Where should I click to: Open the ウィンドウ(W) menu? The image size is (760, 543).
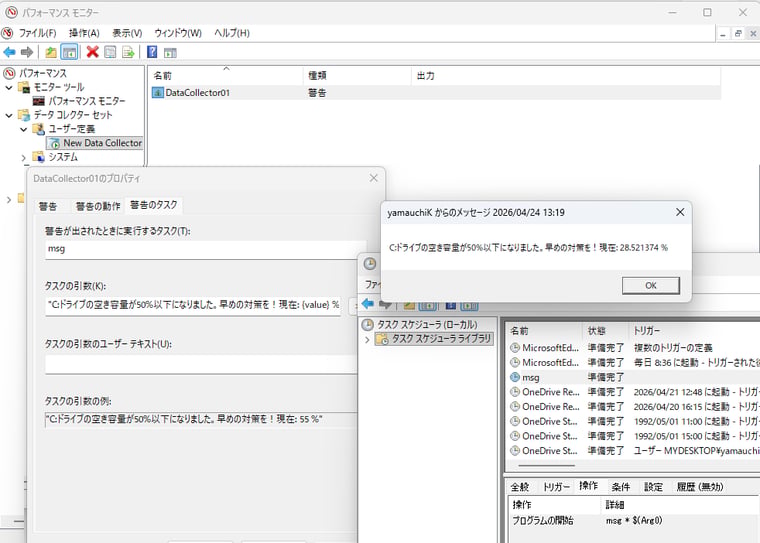(178, 33)
